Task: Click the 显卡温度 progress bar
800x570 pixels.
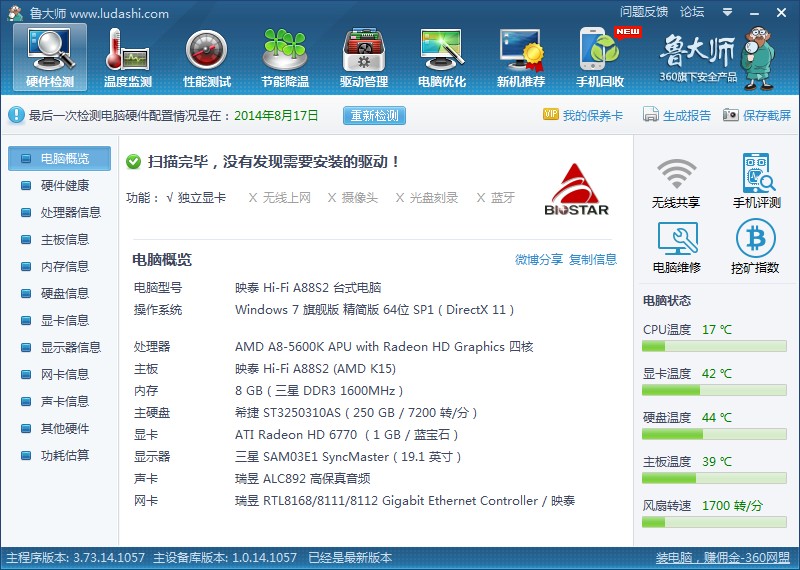Action: [x=714, y=391]
